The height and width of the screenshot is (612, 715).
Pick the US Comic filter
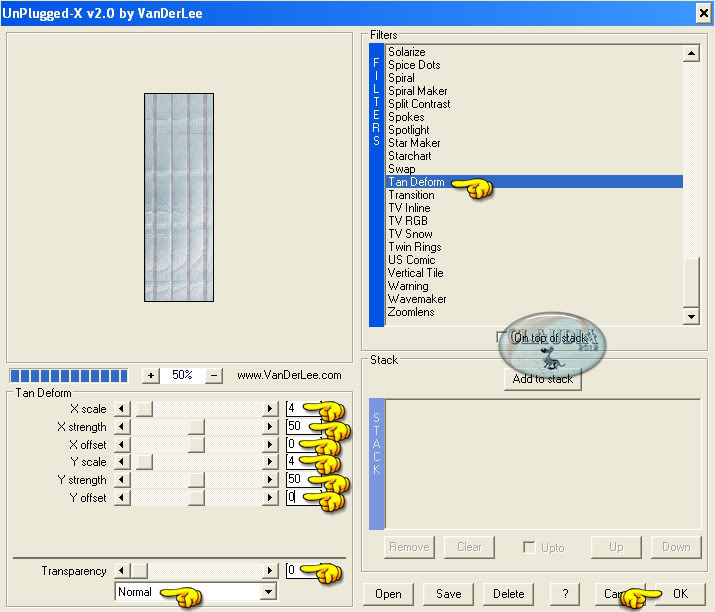(x=411, y=260)
